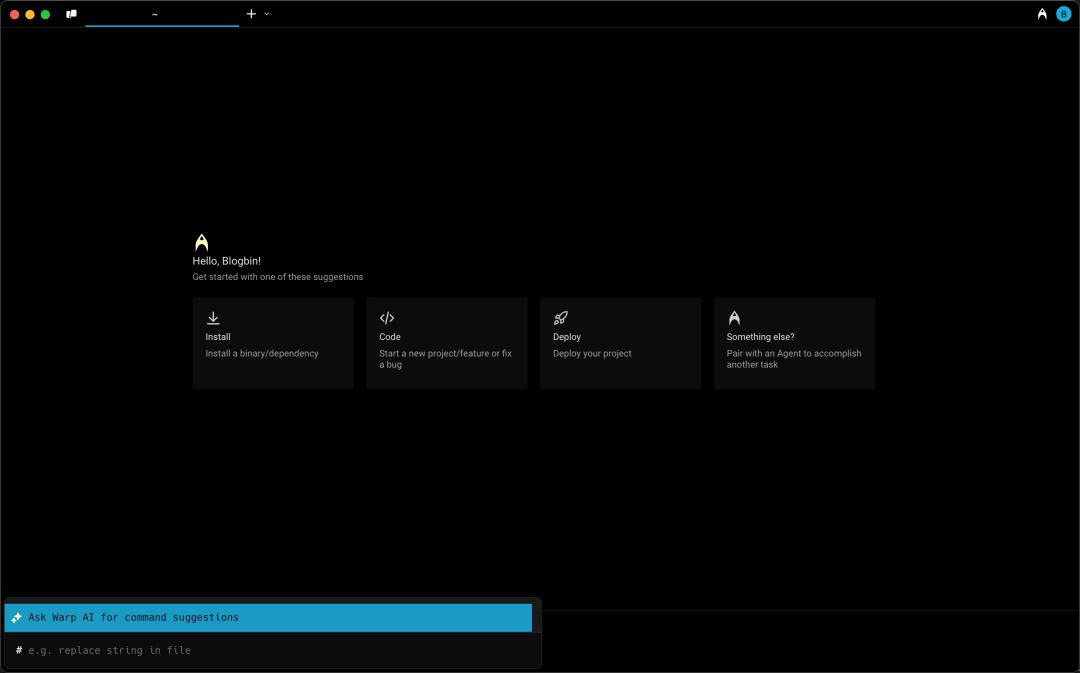This screenshot has width=1080, height=673.
Task: Focus the "e.g. replace string in file" input
Action: (x=272, y=650)
